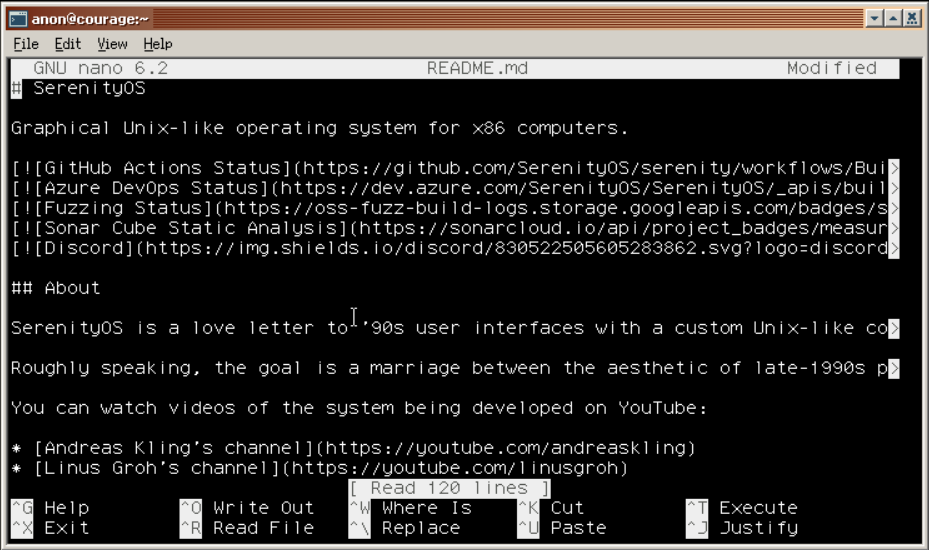The image size is (929, 550).
Task: Click the ^R Read File shortcut
Action: click(247, 528)
